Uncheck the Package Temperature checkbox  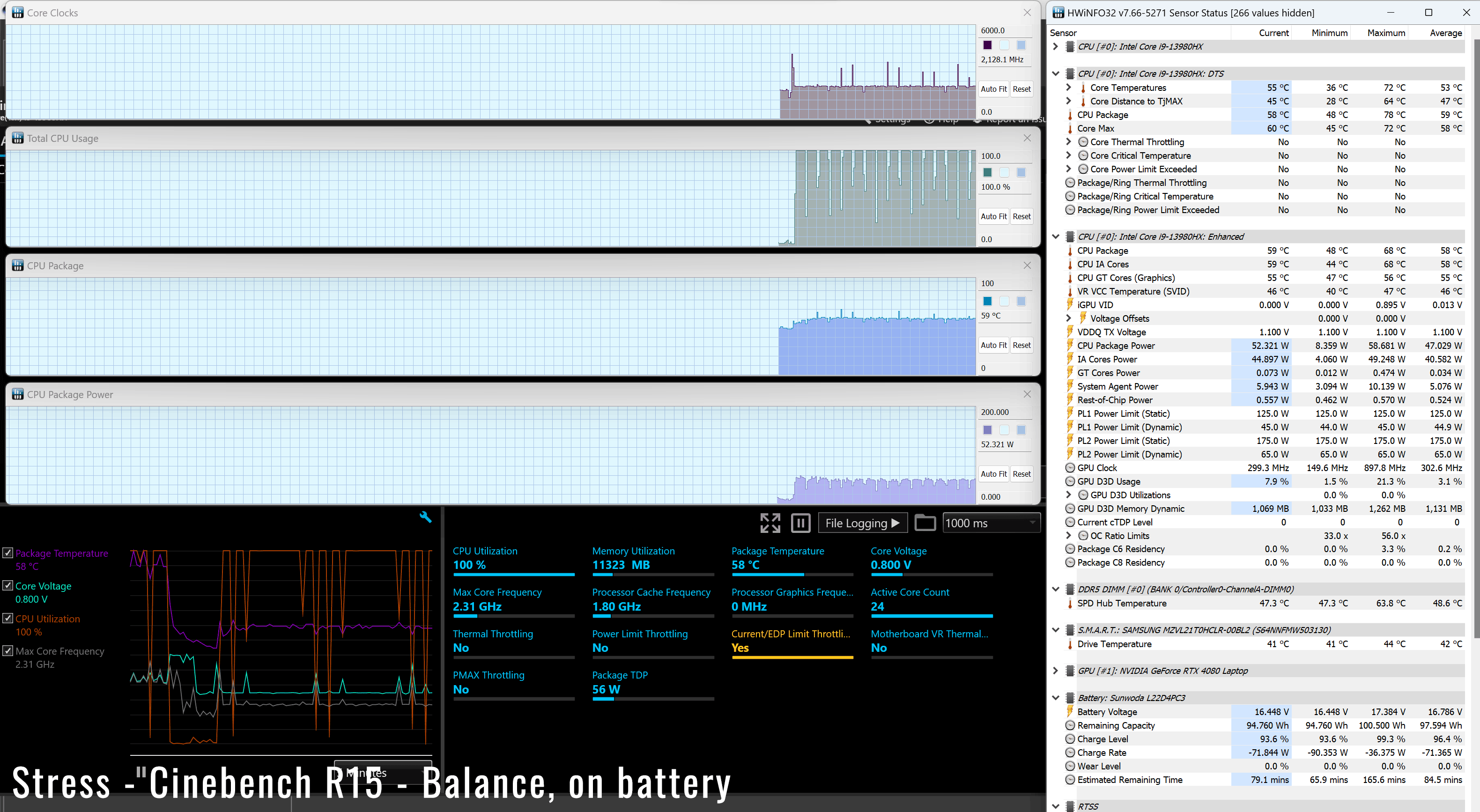[8, 553]
